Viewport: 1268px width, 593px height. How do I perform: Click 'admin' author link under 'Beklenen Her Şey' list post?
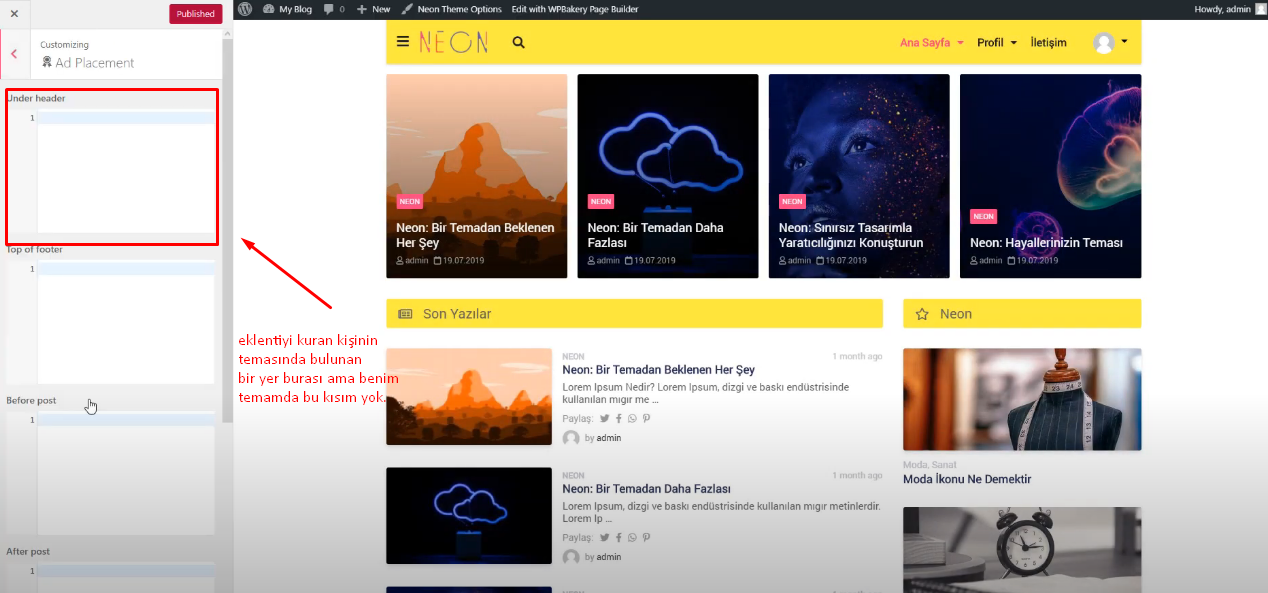pos(609,438)
